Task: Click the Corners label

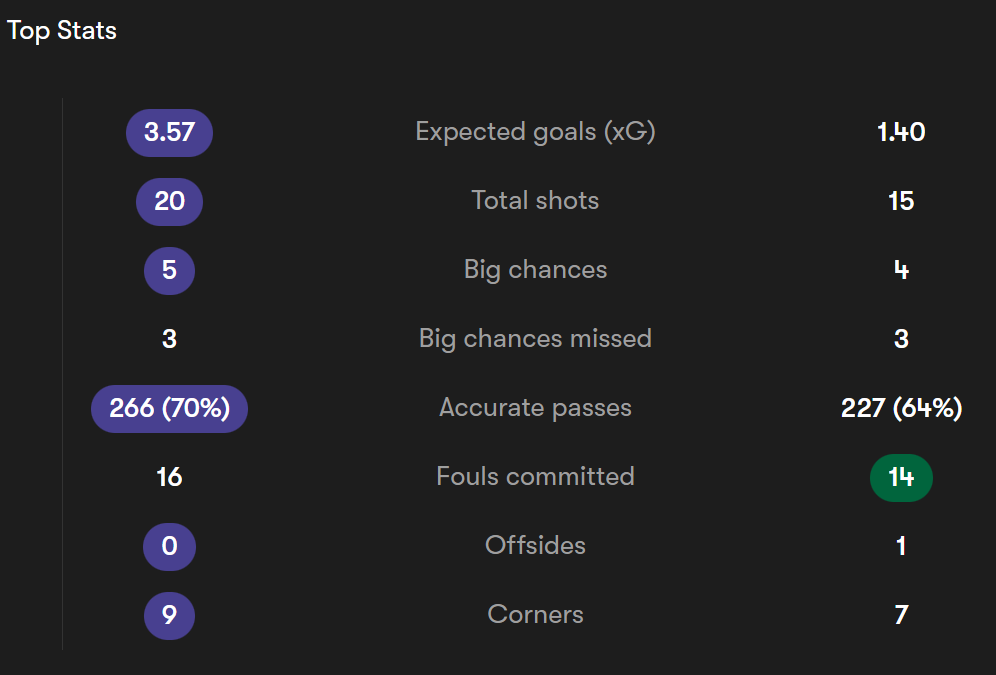Action: click(535, 615)
